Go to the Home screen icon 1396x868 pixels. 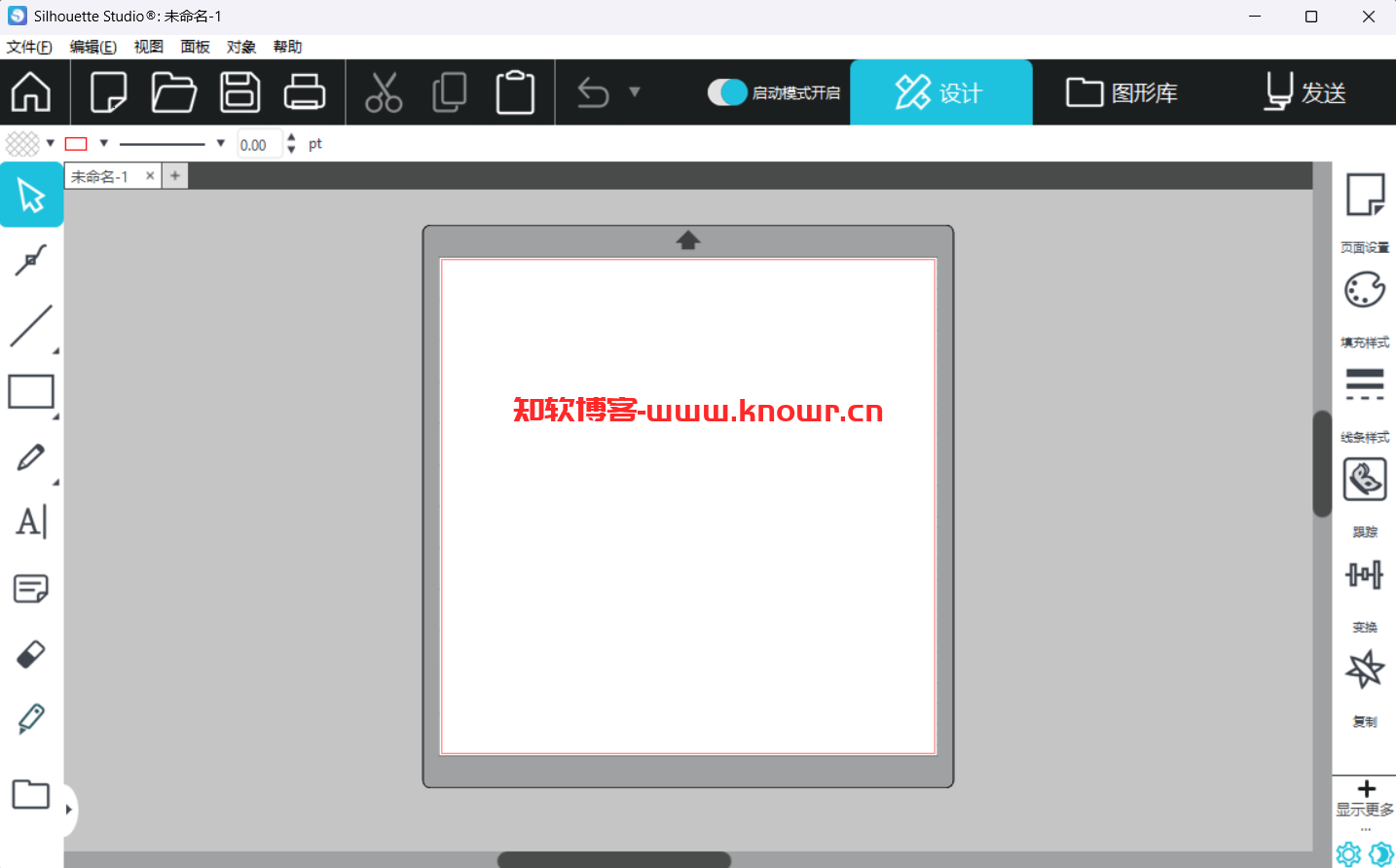coord(31,92)
